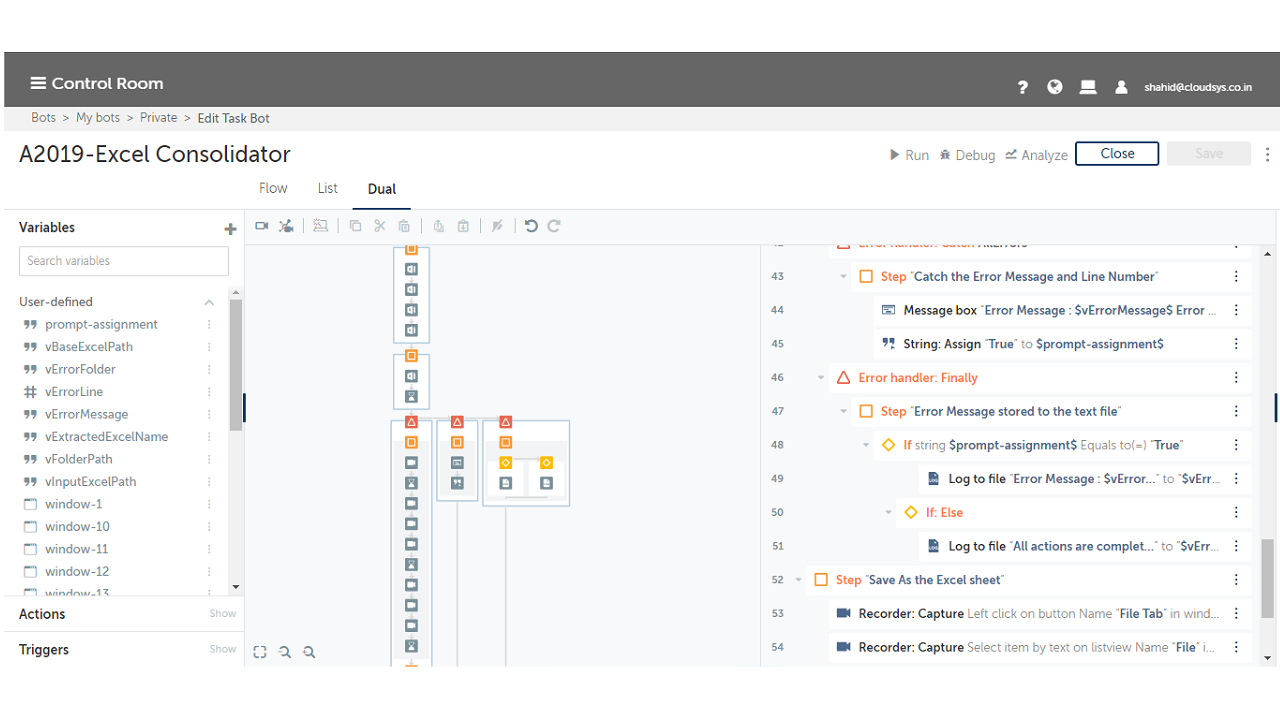Click the globe language icon
This screenshot has width=1280, height=720.
(x=1054, y=87)
